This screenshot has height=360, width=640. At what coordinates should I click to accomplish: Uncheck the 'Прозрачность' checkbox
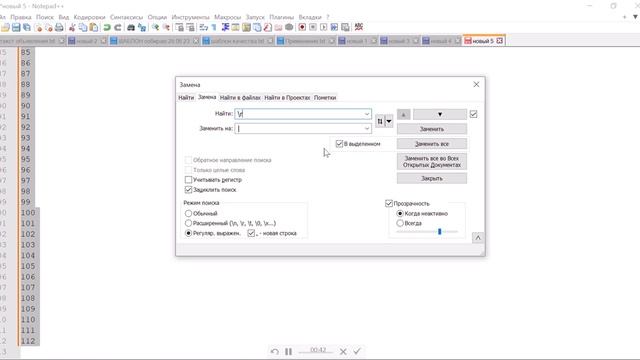(389, 203)
